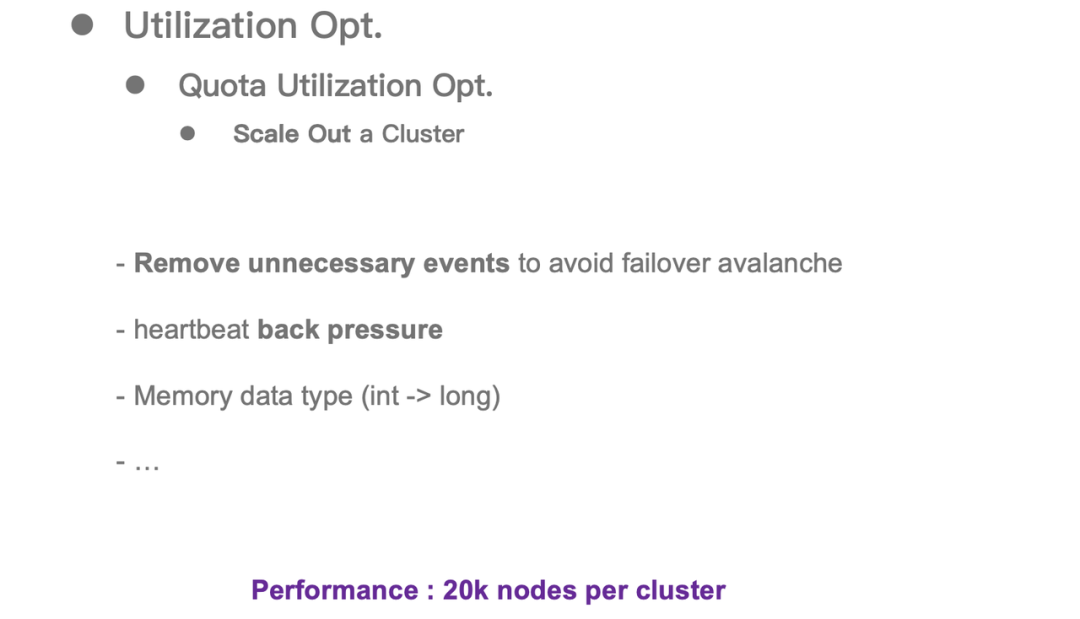Image resolution: width=1080 pixels, height=619 pixels.
Task: Click the bullet dot beside Utilization Opt.
Action: pos(82,25)
